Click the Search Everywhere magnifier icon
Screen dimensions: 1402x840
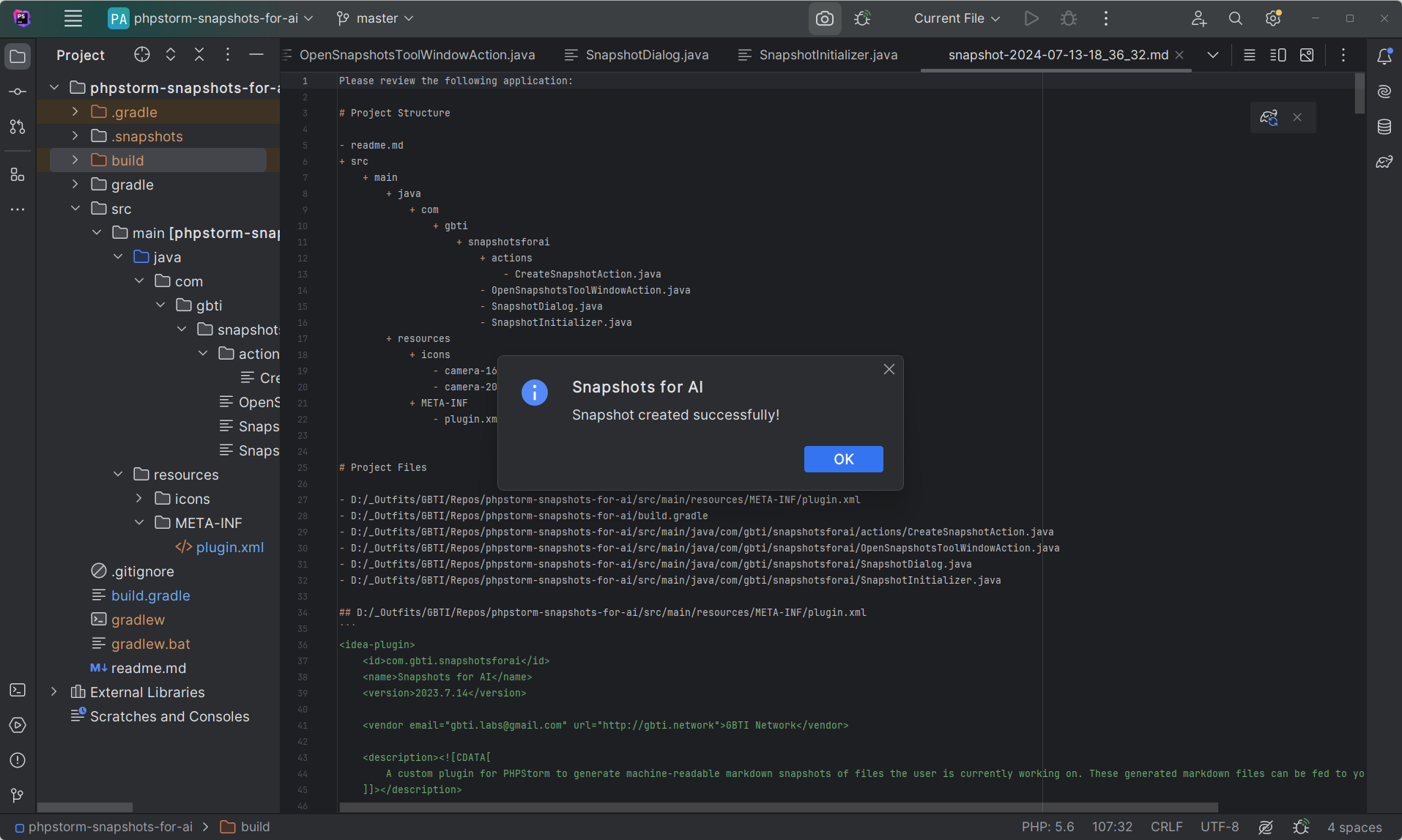[x=1235, y=19]
